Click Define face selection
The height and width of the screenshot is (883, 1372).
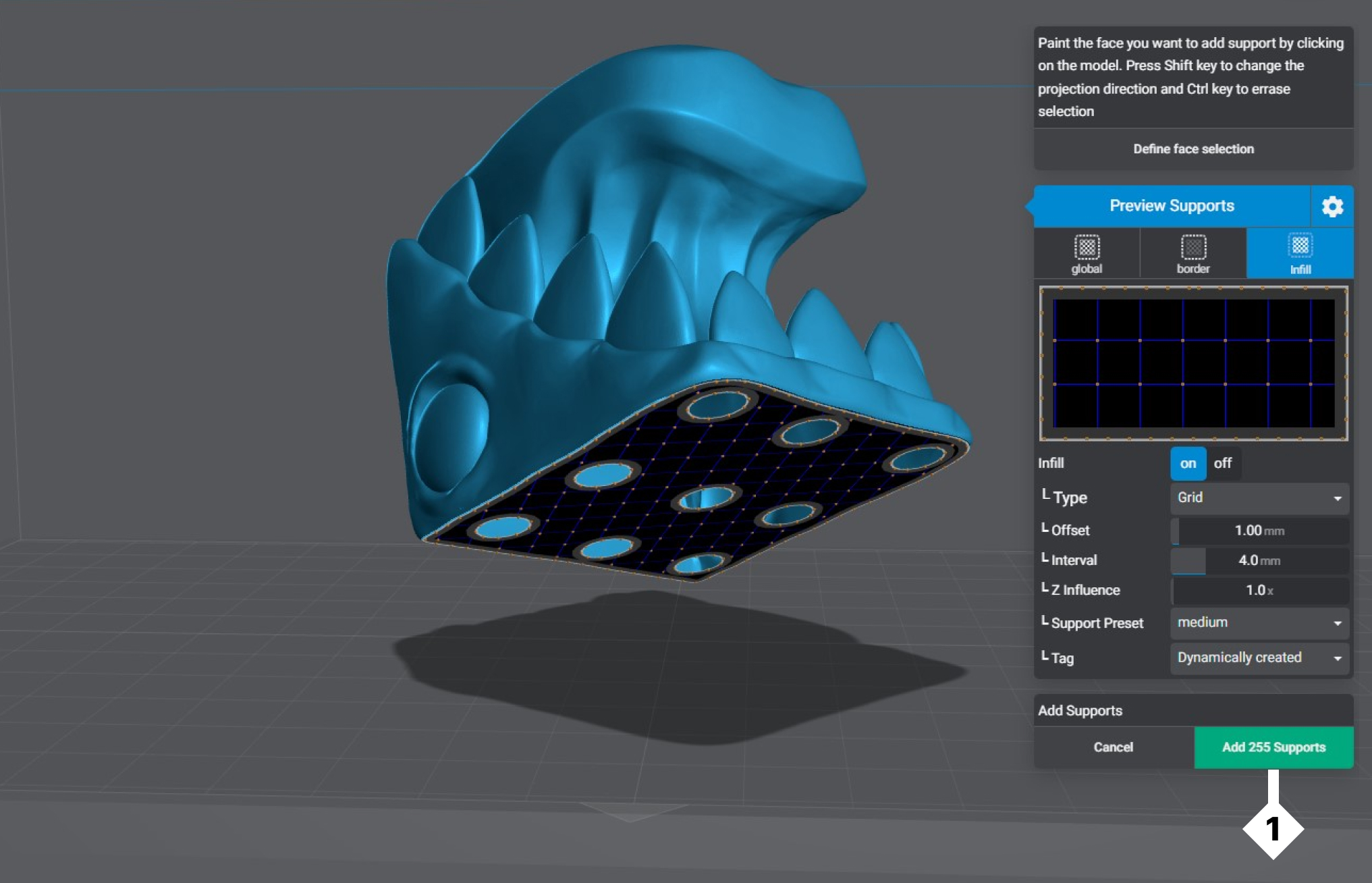1192,149
